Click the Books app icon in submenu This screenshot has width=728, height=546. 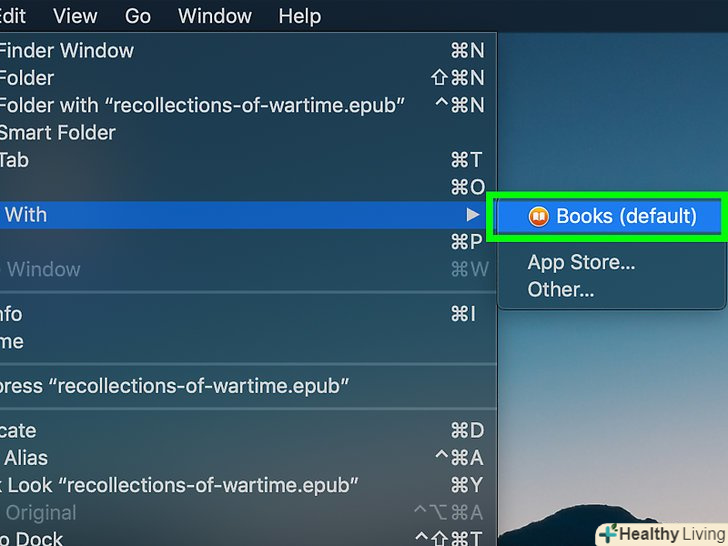coord(539,216)
